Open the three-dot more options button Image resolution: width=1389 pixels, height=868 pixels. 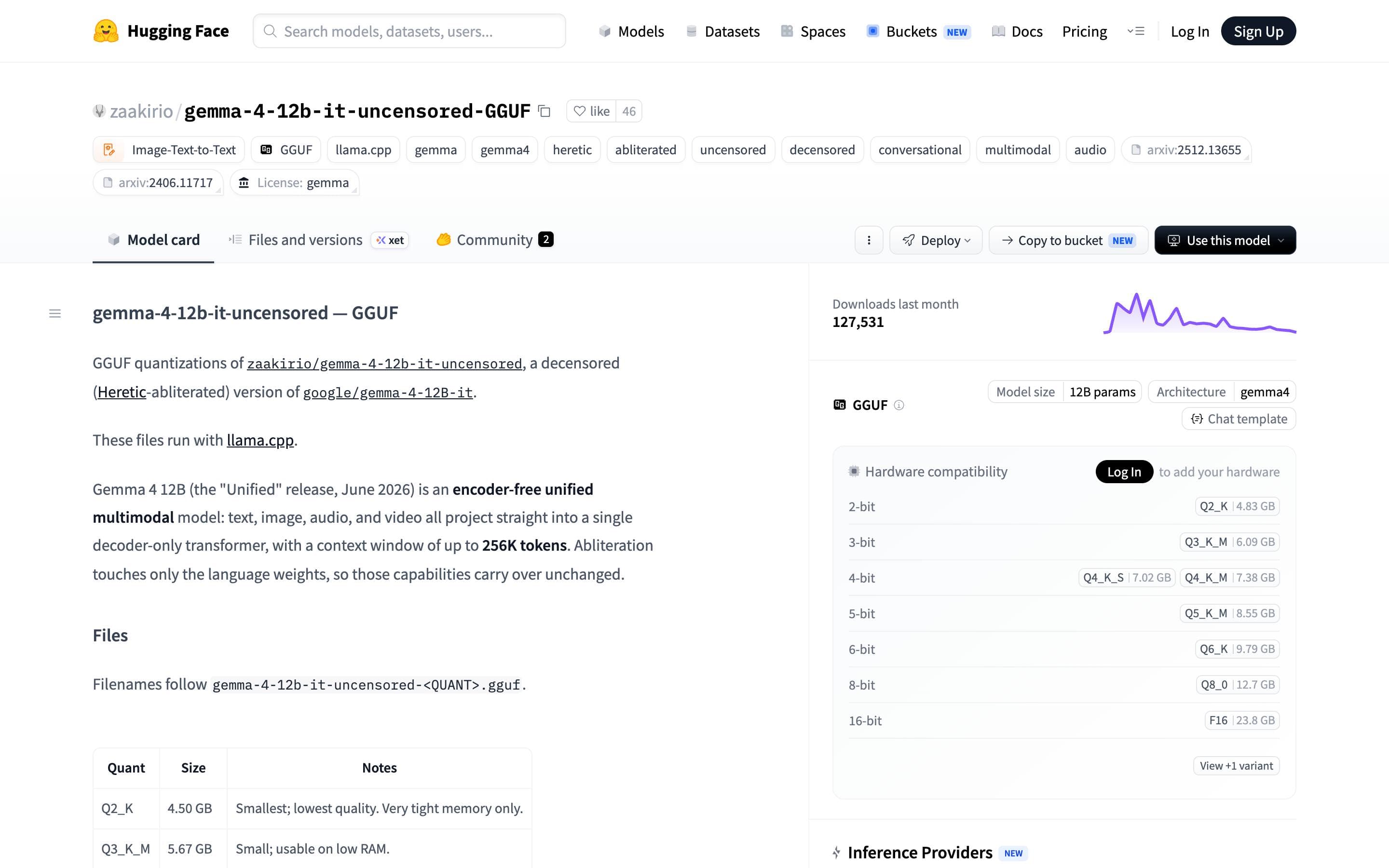point(869,240)
